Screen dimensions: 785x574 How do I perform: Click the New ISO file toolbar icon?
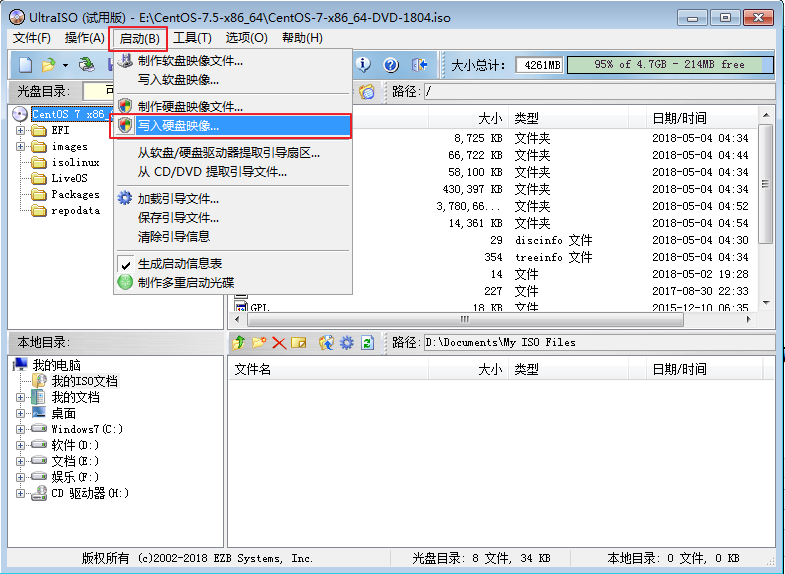25,65
